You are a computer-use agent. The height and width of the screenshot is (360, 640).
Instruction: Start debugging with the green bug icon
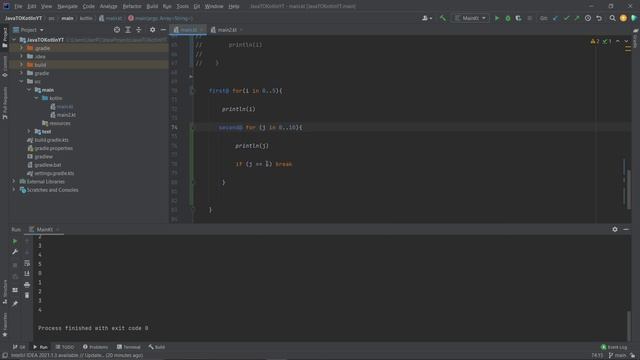click(x=508, y=18)
